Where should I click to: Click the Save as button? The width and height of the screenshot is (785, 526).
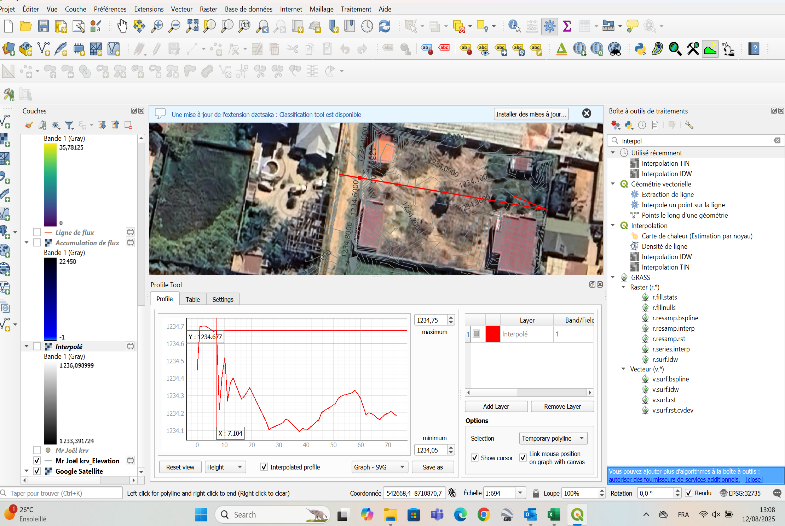[x=433, y=467]
